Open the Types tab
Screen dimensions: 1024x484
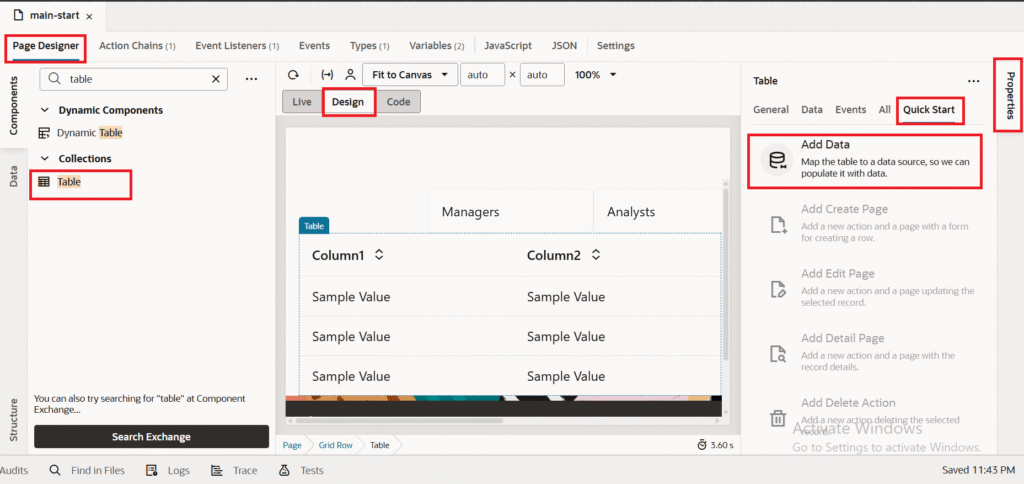(370, 46)
